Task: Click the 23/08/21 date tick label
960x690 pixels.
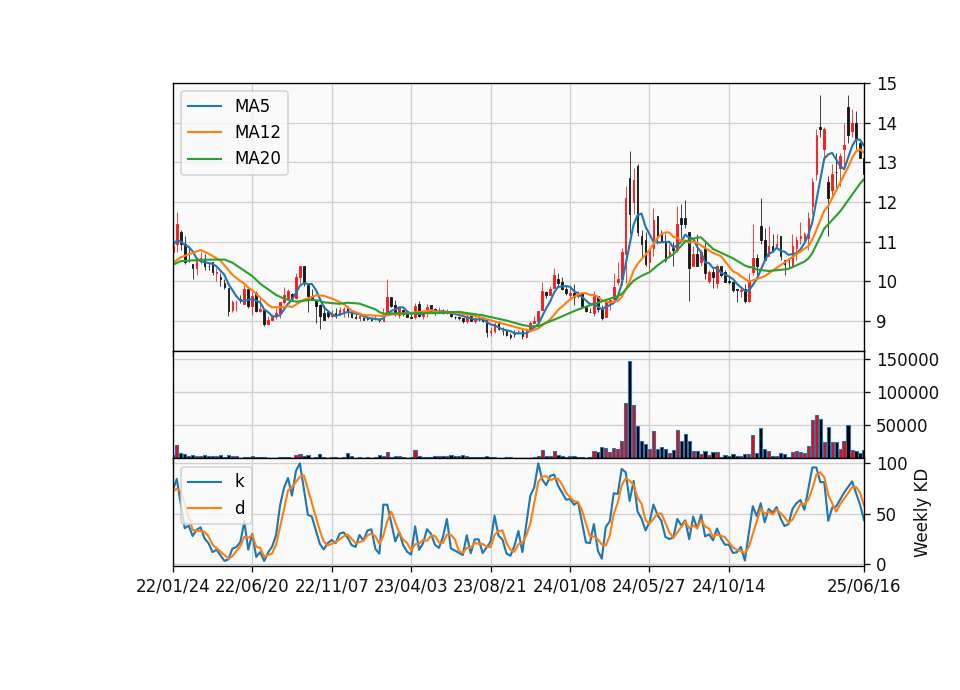Action: pos(490,587)
